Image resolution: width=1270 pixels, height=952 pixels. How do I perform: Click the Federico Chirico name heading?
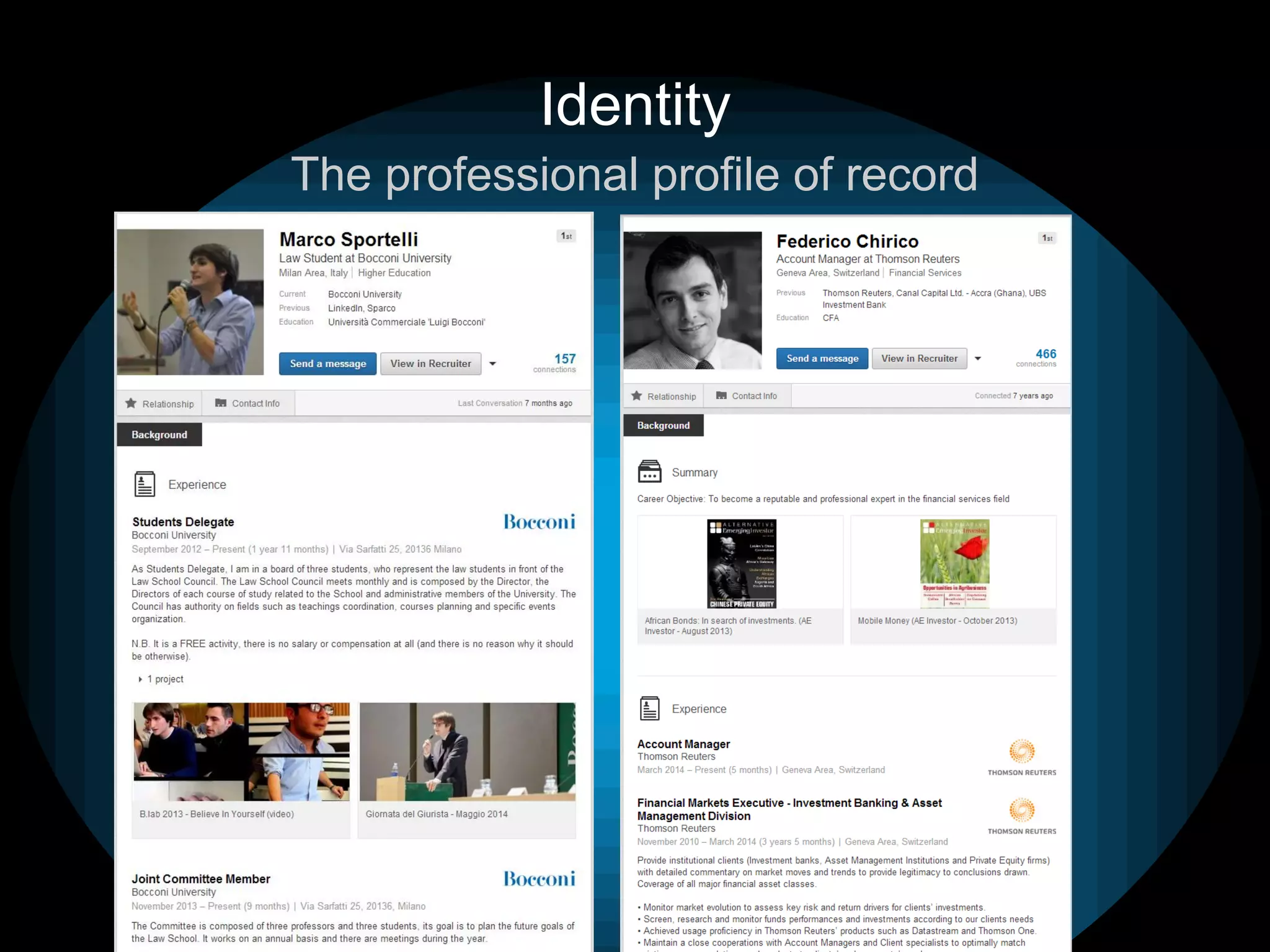[x=847, y=241]
